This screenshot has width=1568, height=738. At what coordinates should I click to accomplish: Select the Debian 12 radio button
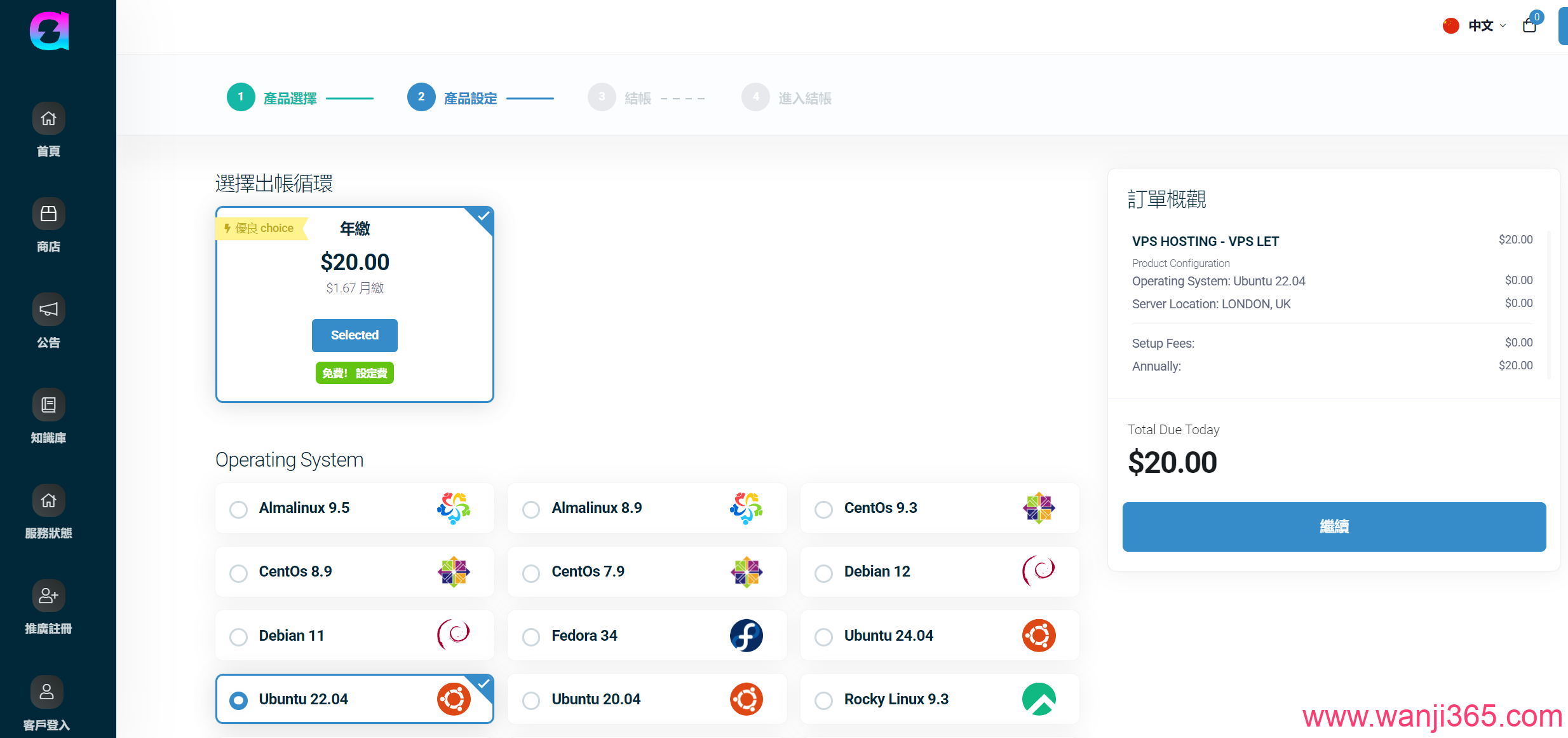coord(823,573)
